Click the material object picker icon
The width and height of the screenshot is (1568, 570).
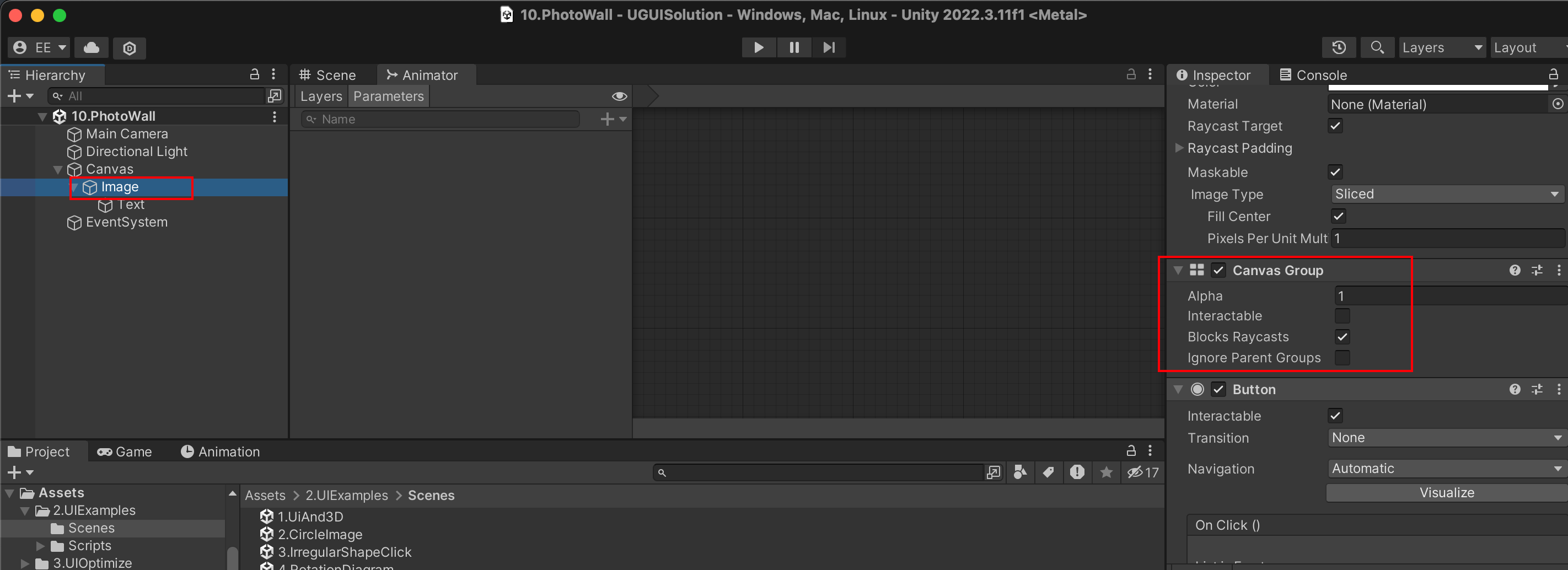click(x=1557, y=104)
